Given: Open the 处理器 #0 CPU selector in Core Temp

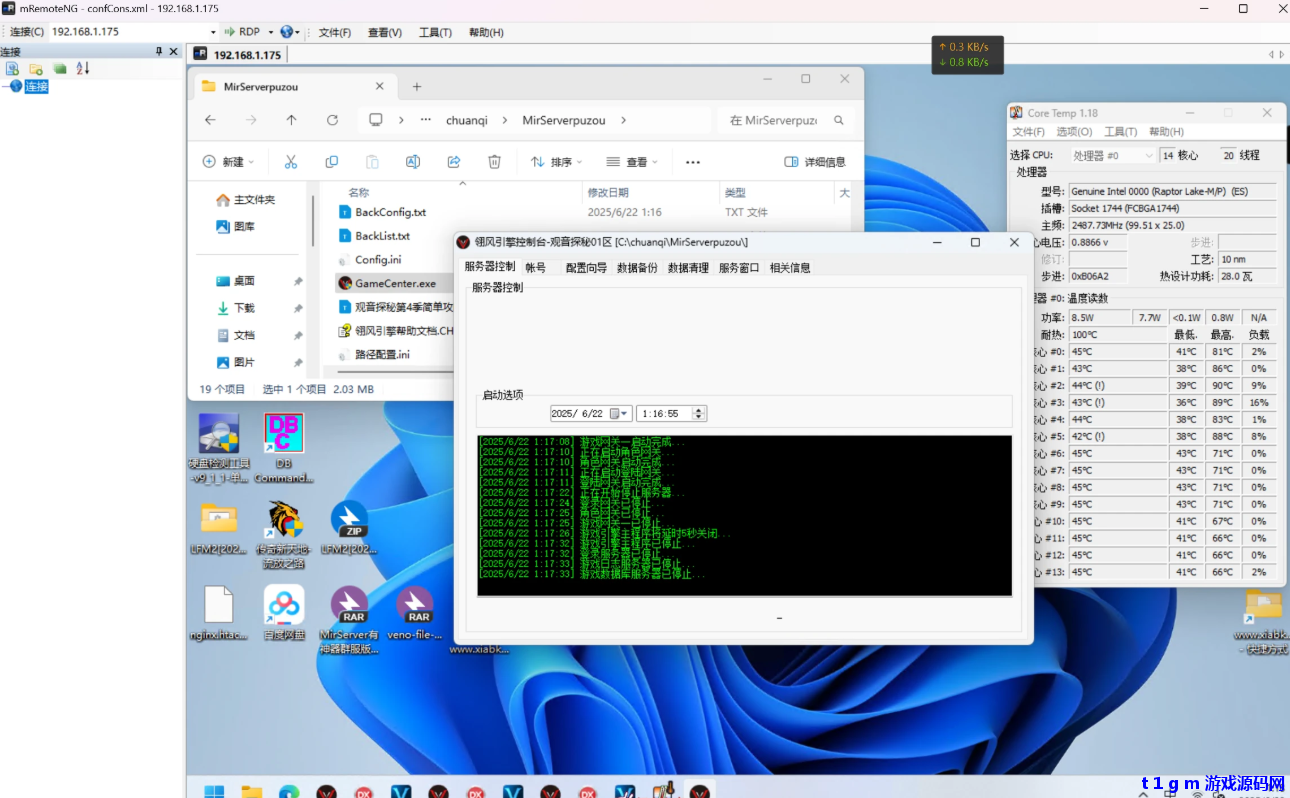Looking at the screenshot, I should click(1113, 154).
